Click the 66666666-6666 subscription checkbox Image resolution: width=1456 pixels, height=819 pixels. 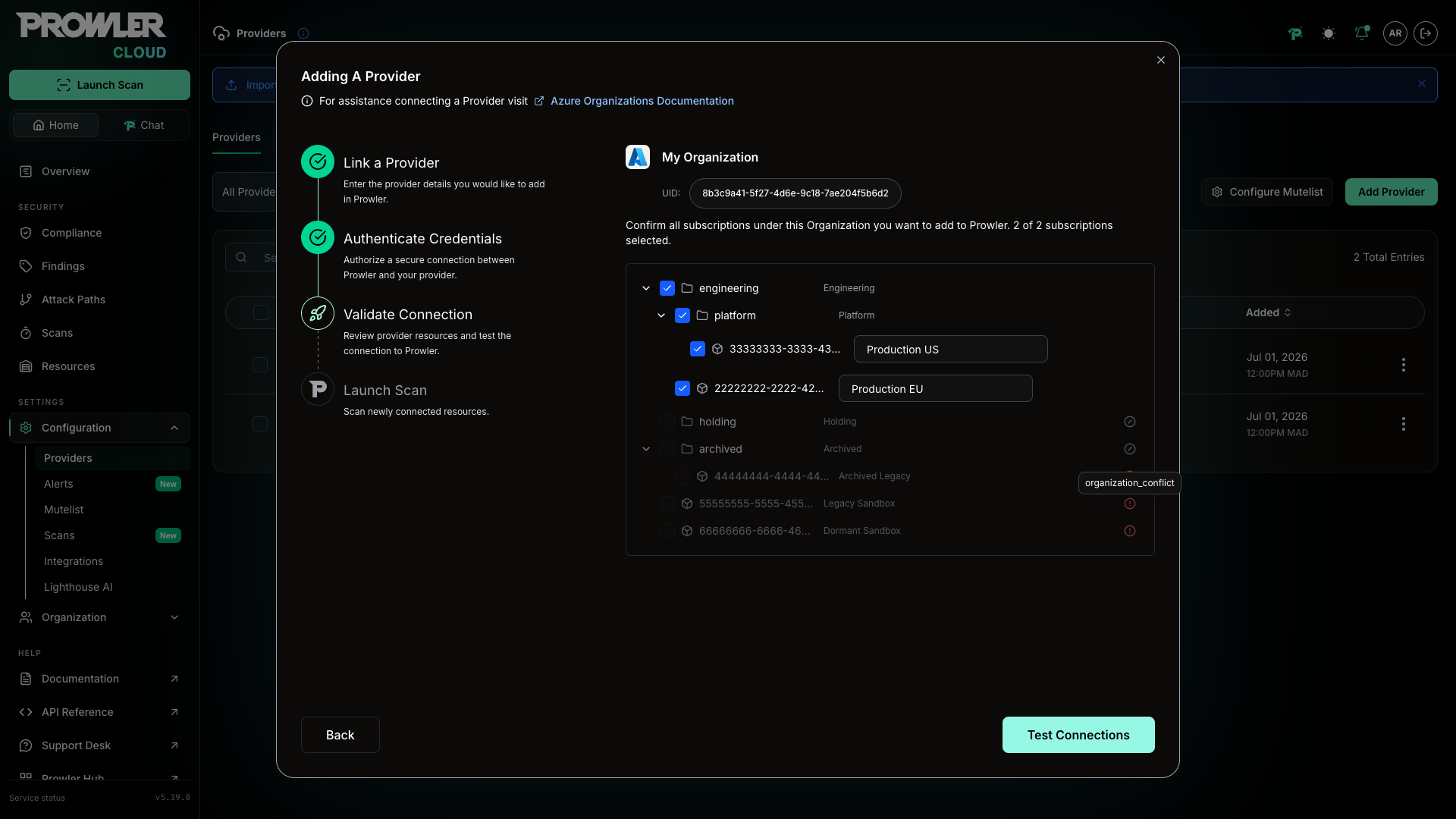[x=667, y=531]
